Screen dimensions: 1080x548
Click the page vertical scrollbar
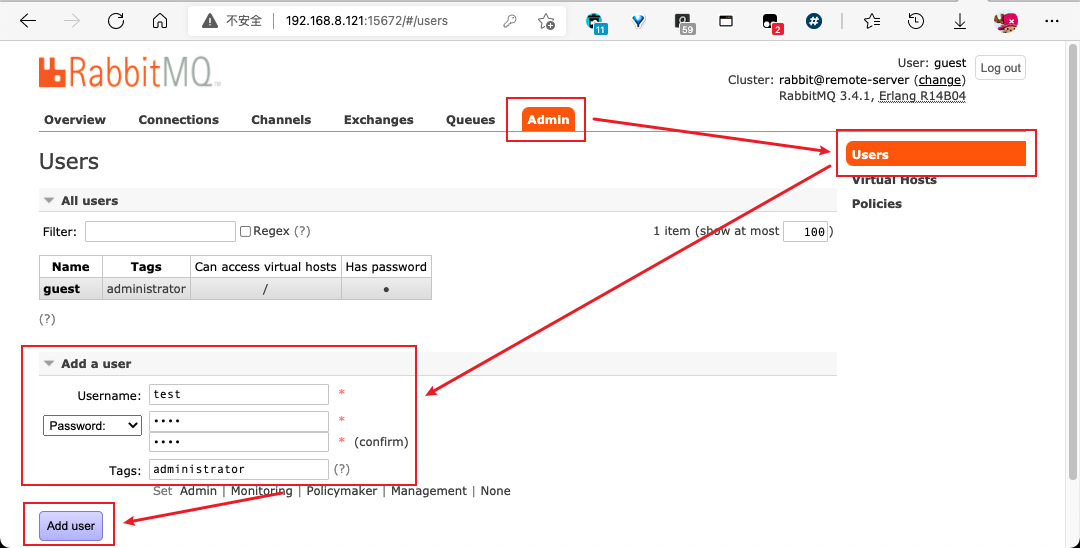click(x=1072, y=262)
